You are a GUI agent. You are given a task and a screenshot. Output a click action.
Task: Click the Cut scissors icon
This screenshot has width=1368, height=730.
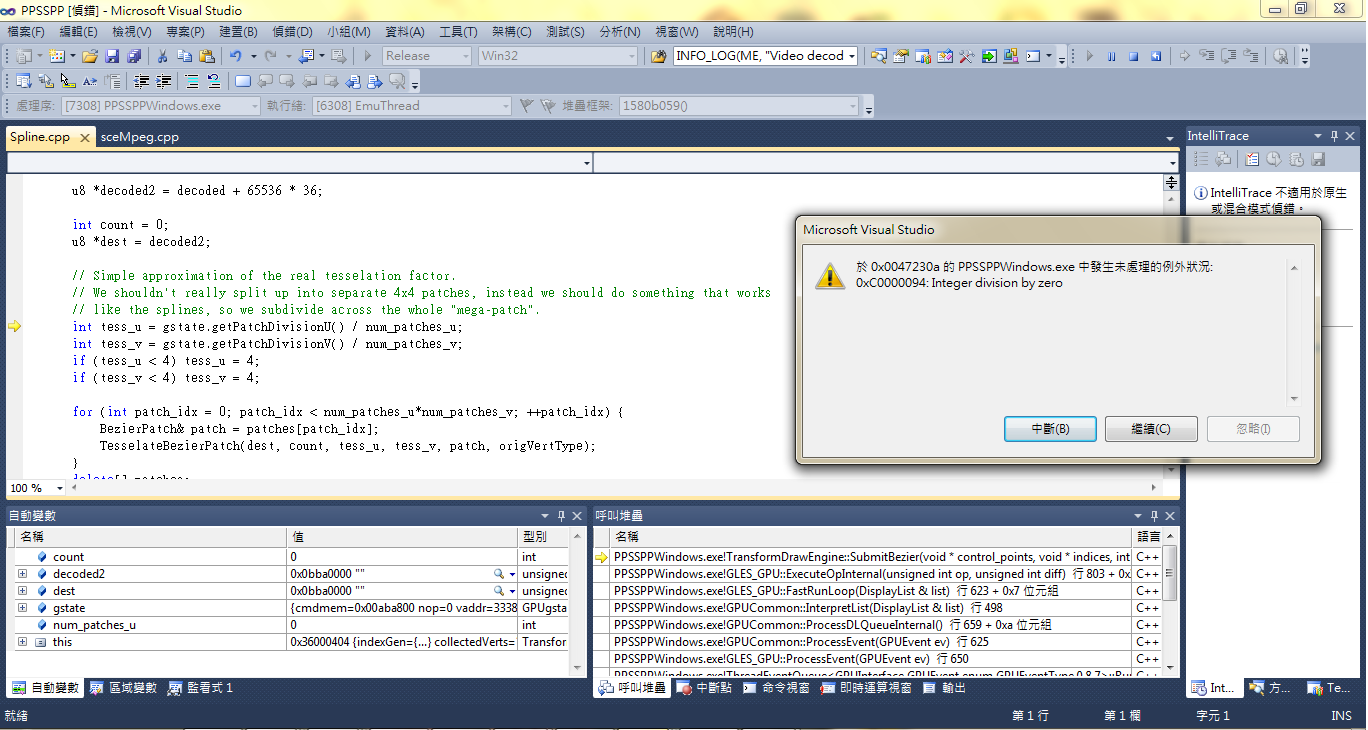[x=162, y=56]
